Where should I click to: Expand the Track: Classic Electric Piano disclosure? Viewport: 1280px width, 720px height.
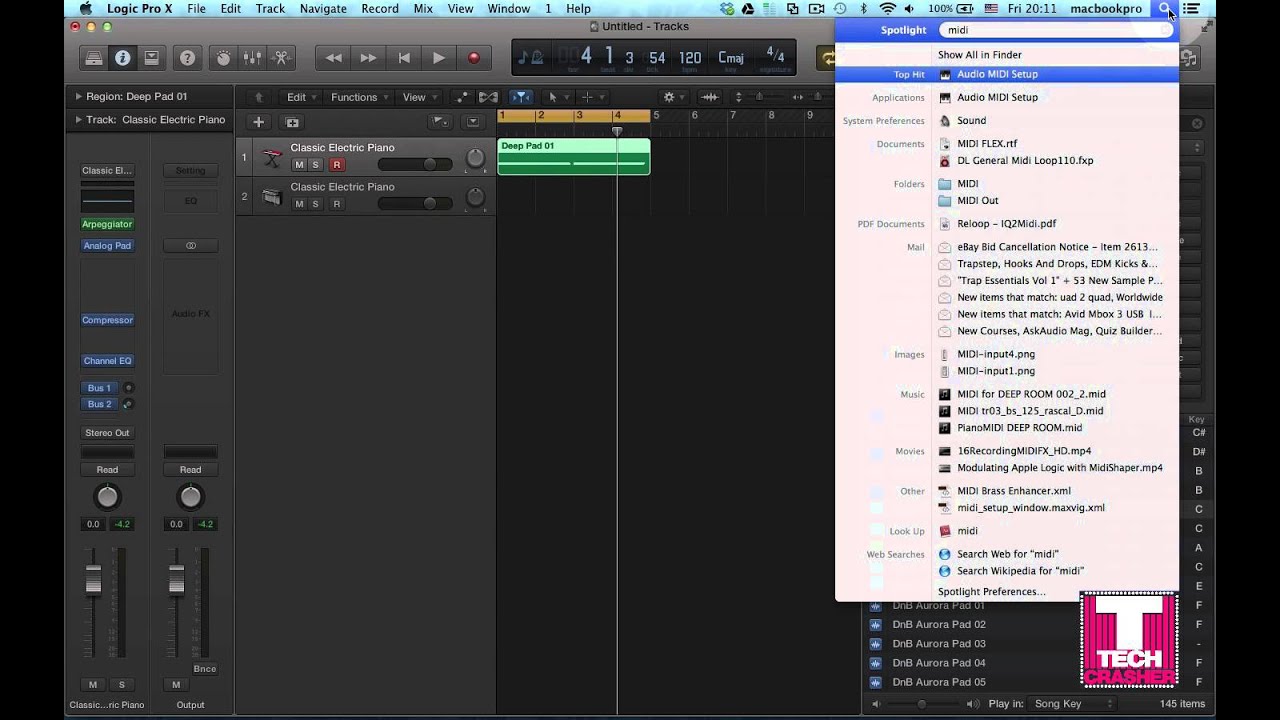79,120
